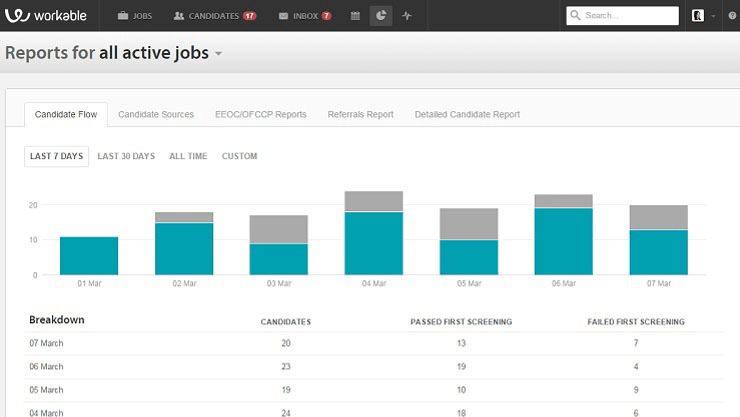The height and width of the screenshot is (417, 740).
Task: Click failed value 4 for 06 March
Action: coord(636,367)
